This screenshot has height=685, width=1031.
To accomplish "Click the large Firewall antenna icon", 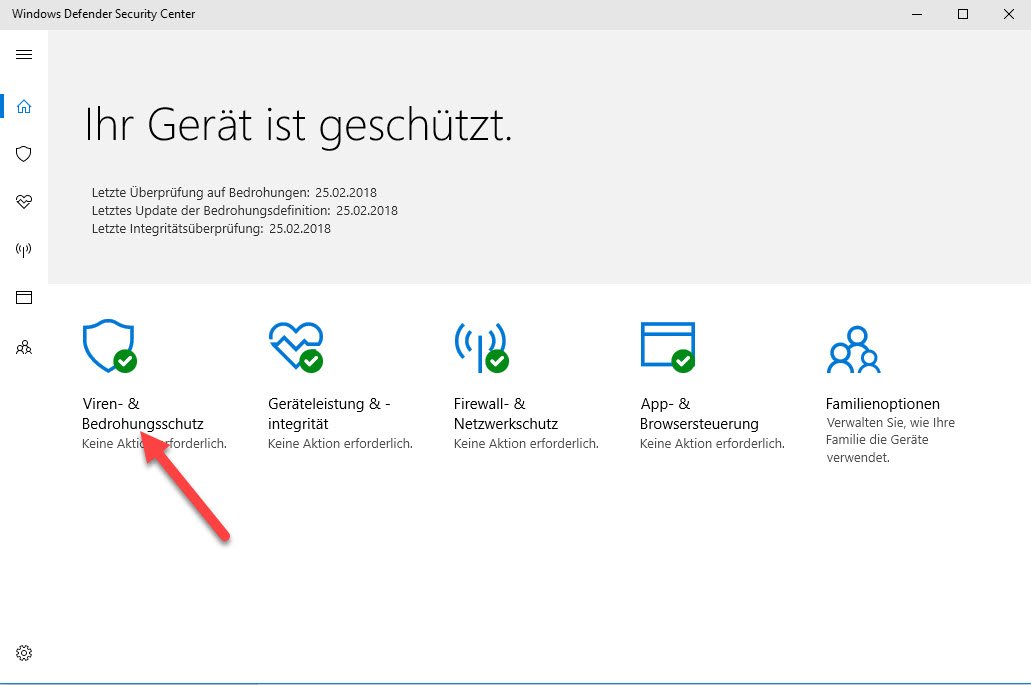I will click(481, 347).
